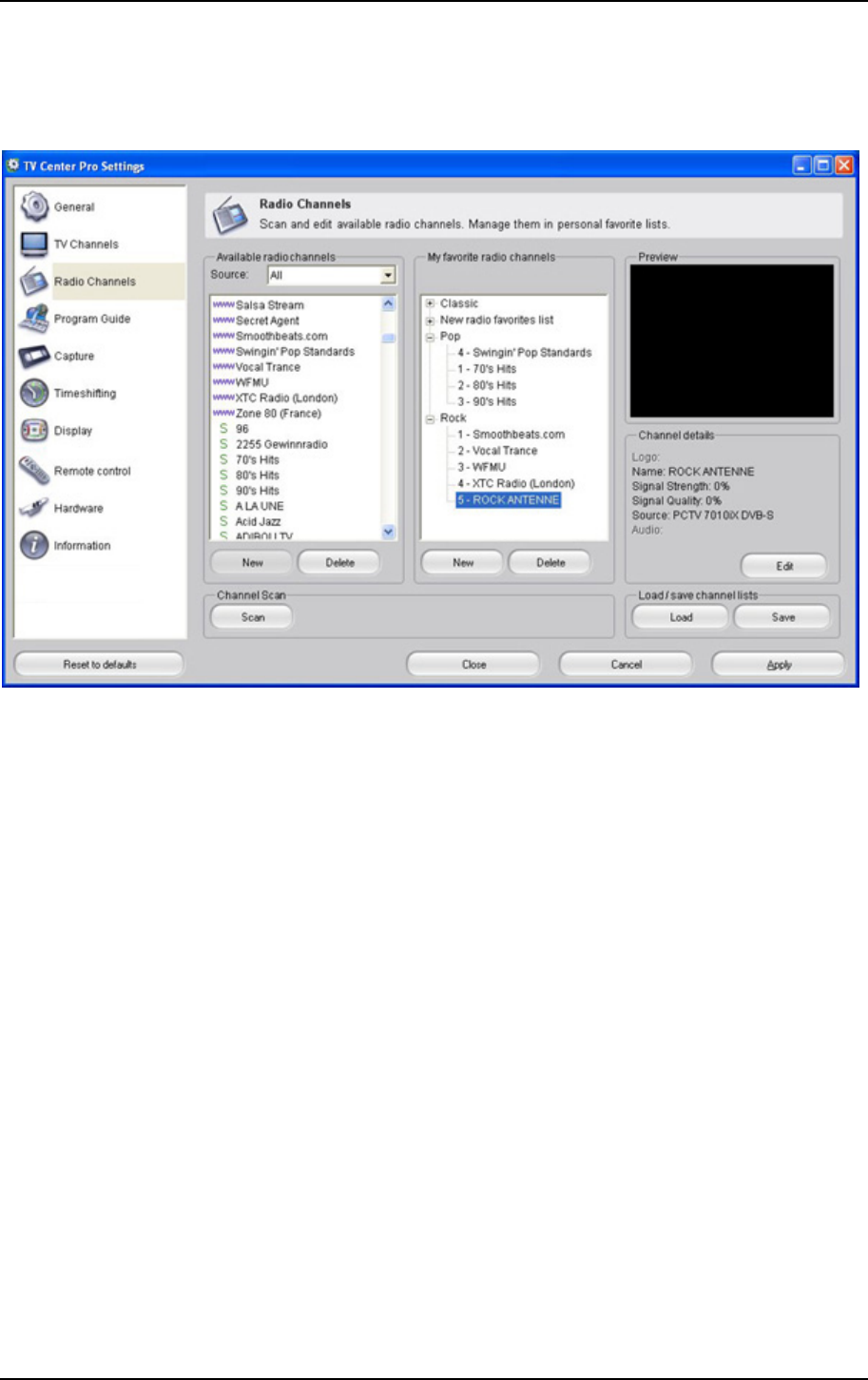Select 1 - 70's Hits in Pop
This screenshot has height=1380, width=868.
click(486, 369)
